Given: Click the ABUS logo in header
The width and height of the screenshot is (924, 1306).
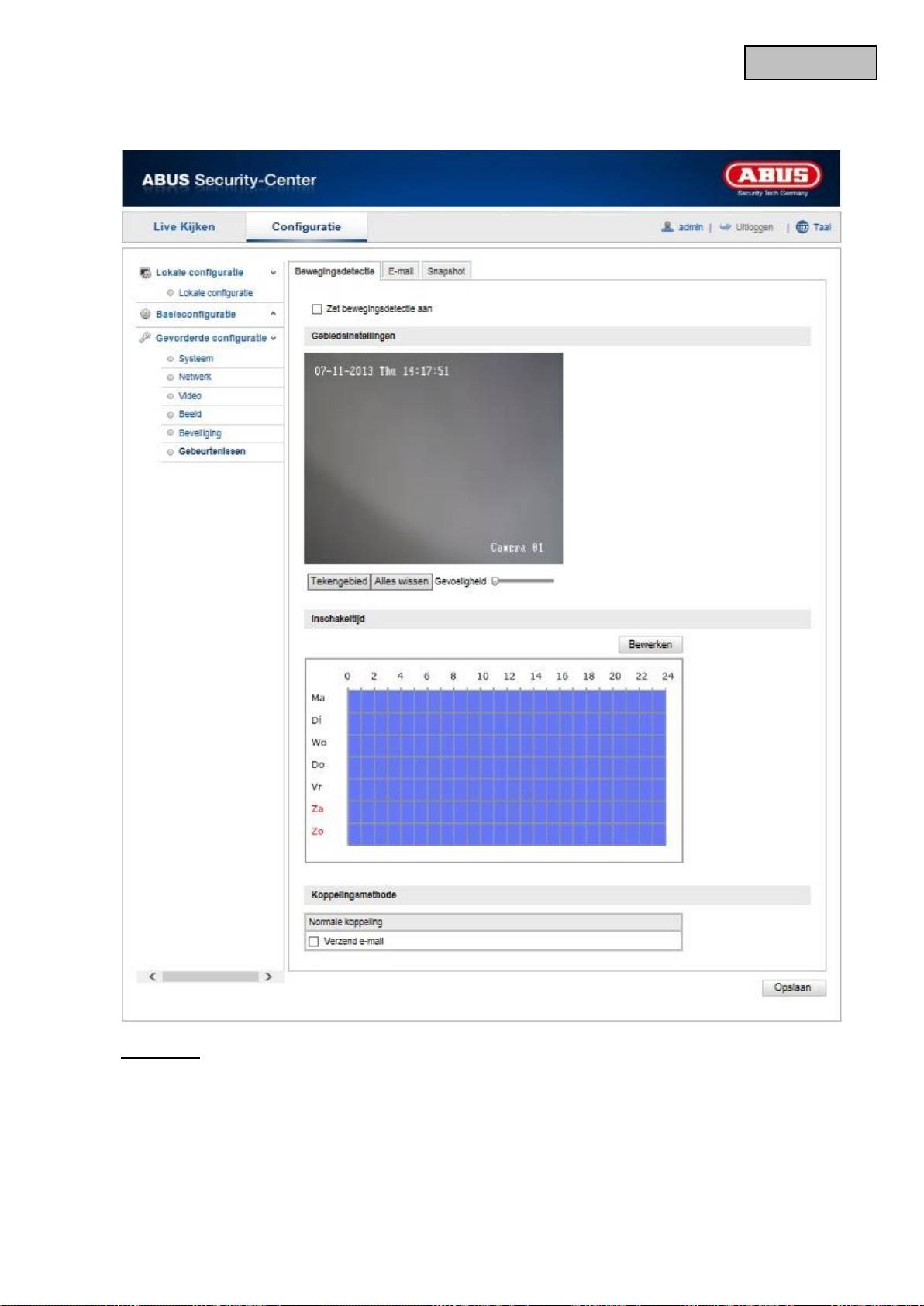Looking at the screenshot, I should click(772, 177).
